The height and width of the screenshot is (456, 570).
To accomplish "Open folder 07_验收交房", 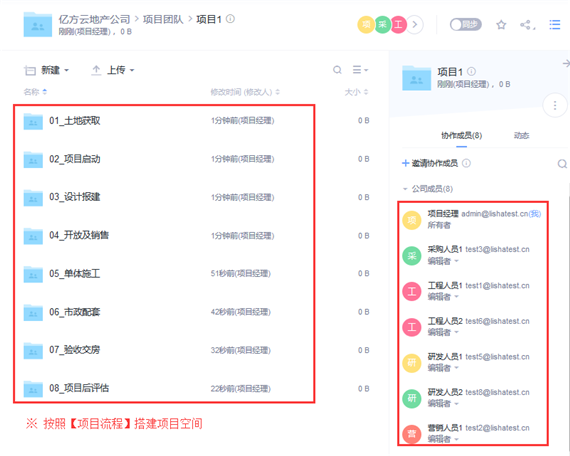I will coord(75,350).
